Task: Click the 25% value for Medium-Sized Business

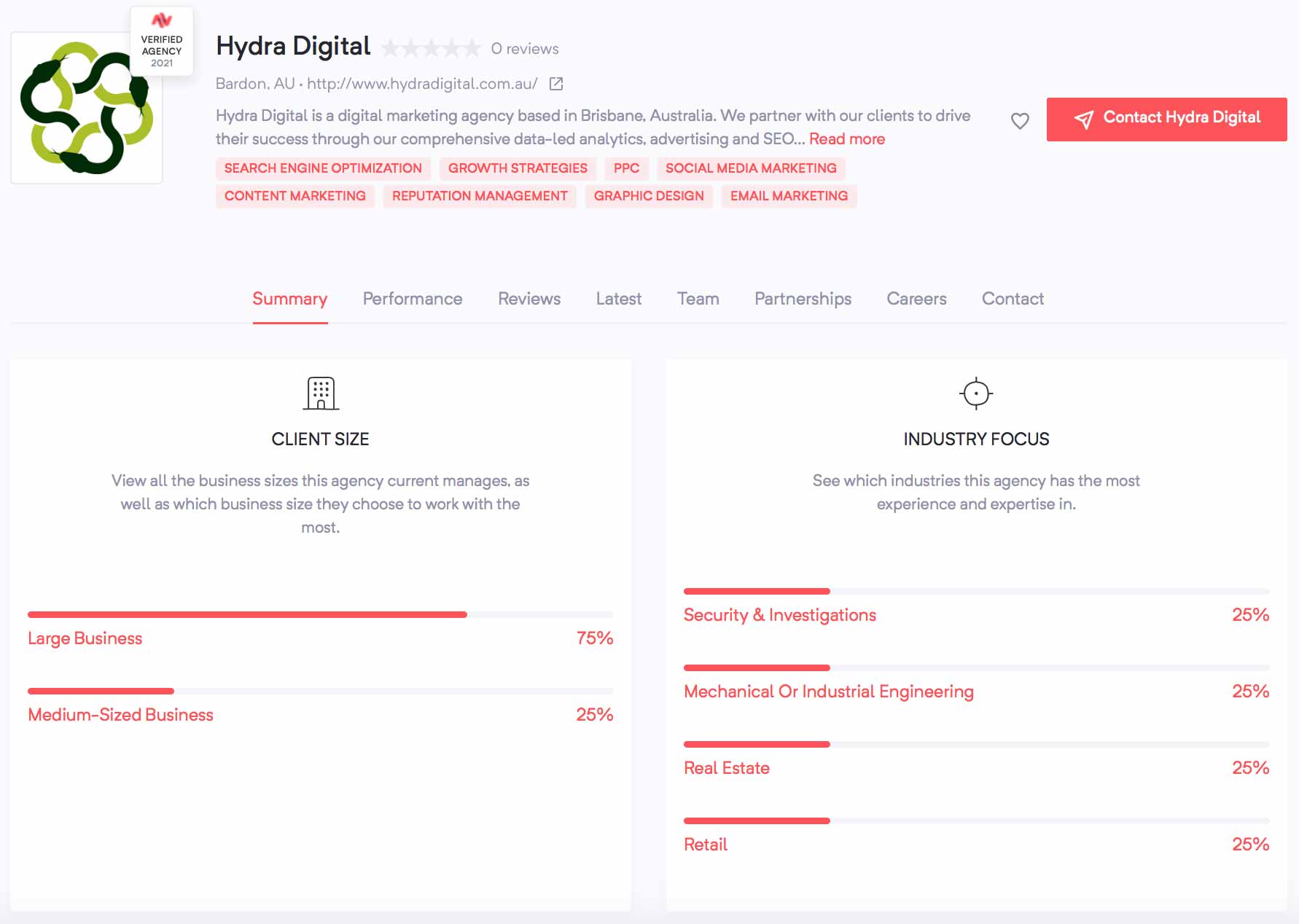Action: pyautogui.click(x=595, y=715)
